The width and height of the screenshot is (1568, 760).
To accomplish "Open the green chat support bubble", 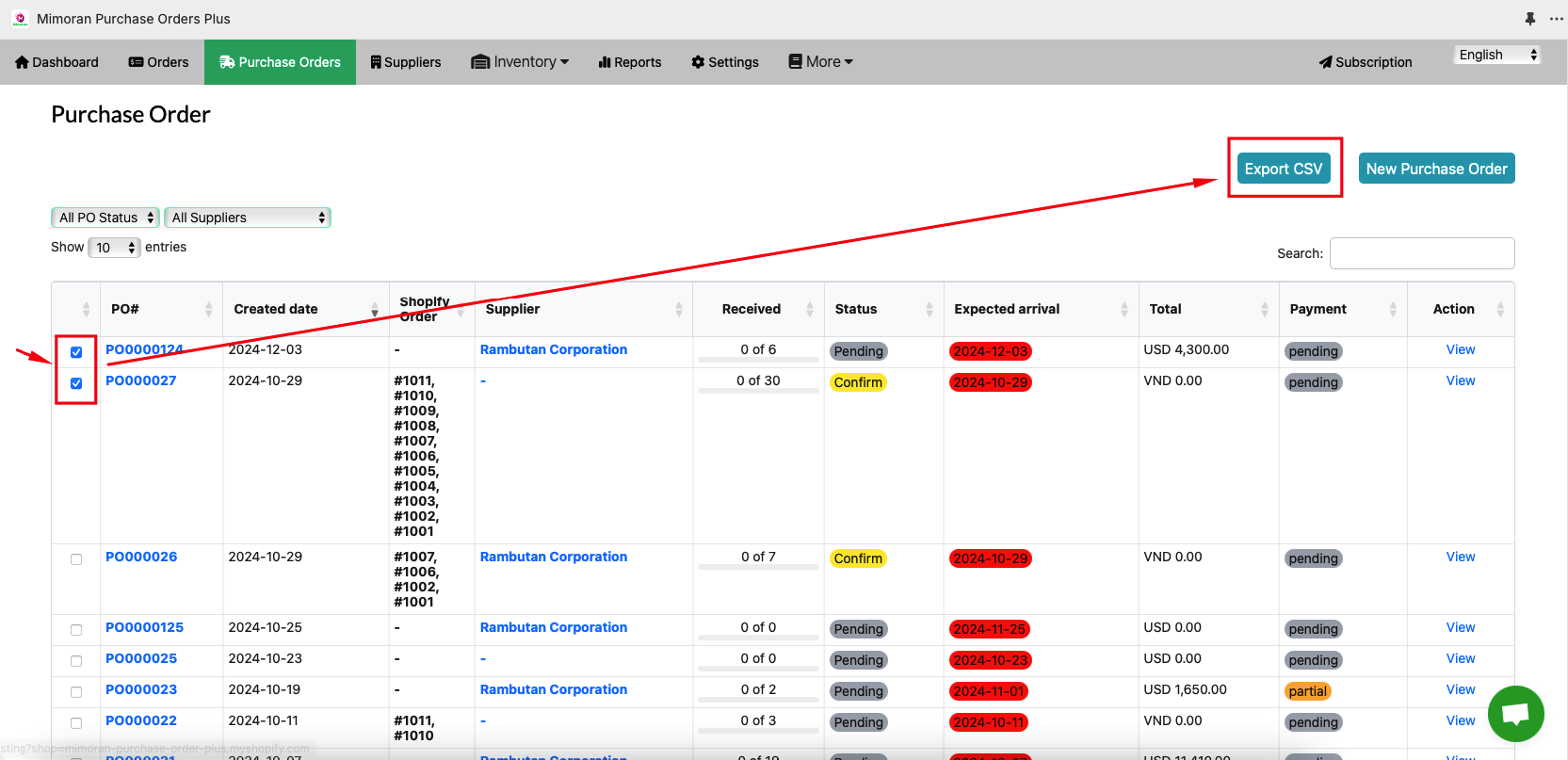I will click(1515, 714).
